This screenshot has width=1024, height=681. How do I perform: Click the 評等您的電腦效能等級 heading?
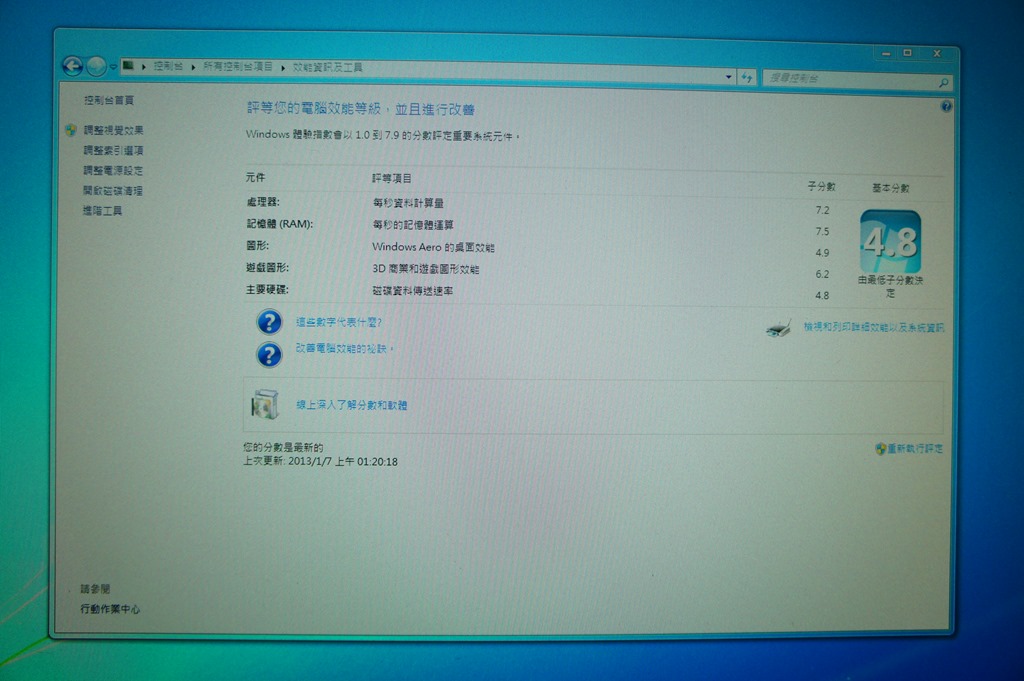pyautogui.click(x=360, y=108)
